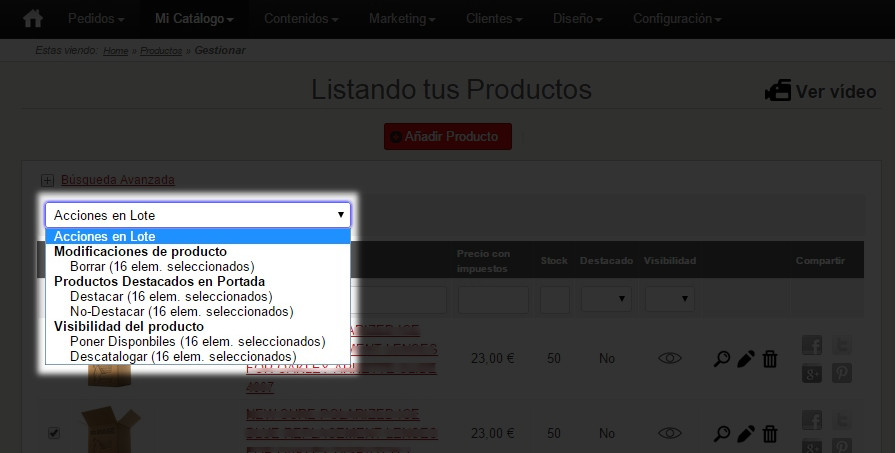Screen dimensions: 895x453
Task: Toggle visibility eye of second product row
Action: click(x=670, y=434)
